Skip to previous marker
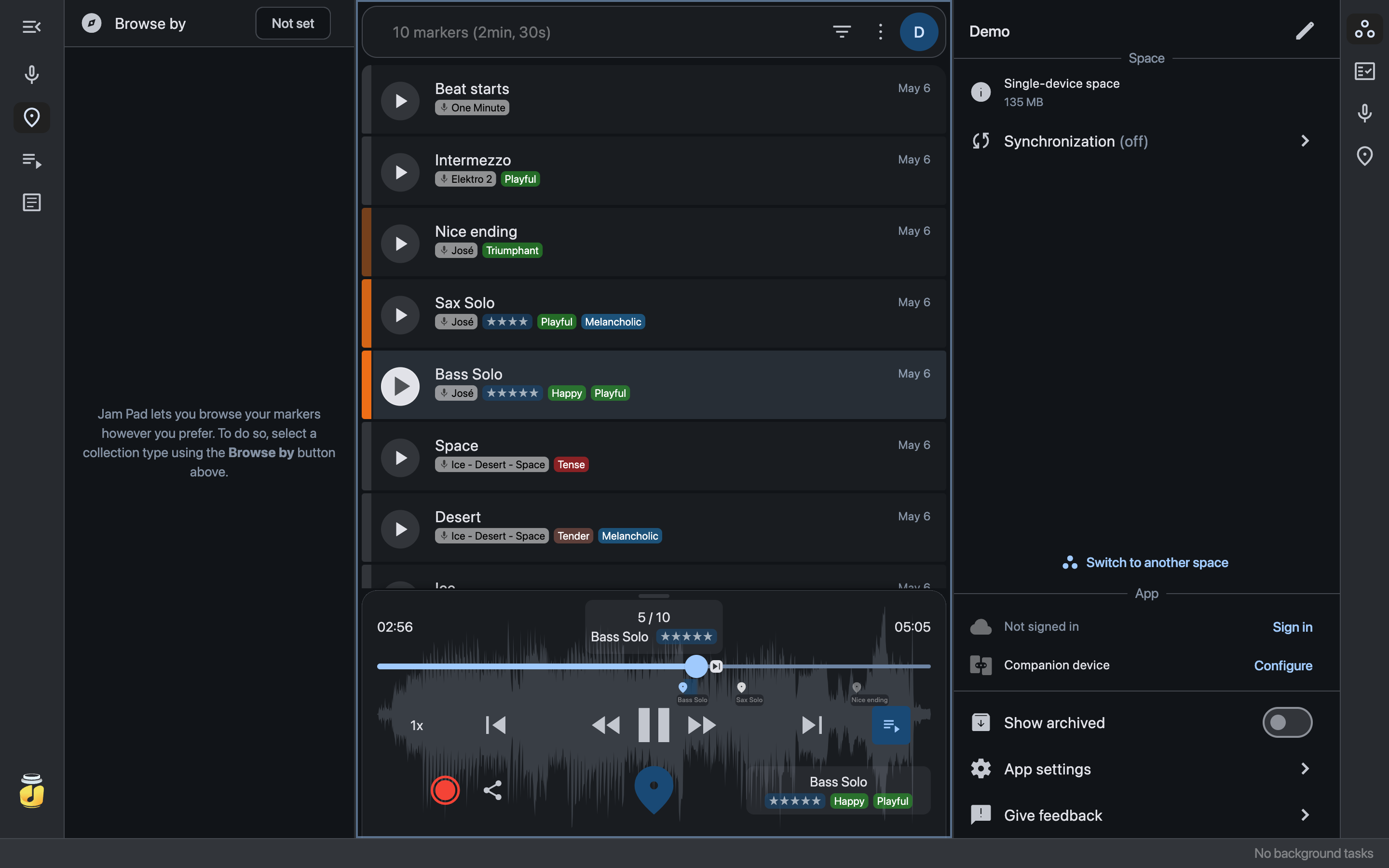1389x868 pixels. coord(495,725)
